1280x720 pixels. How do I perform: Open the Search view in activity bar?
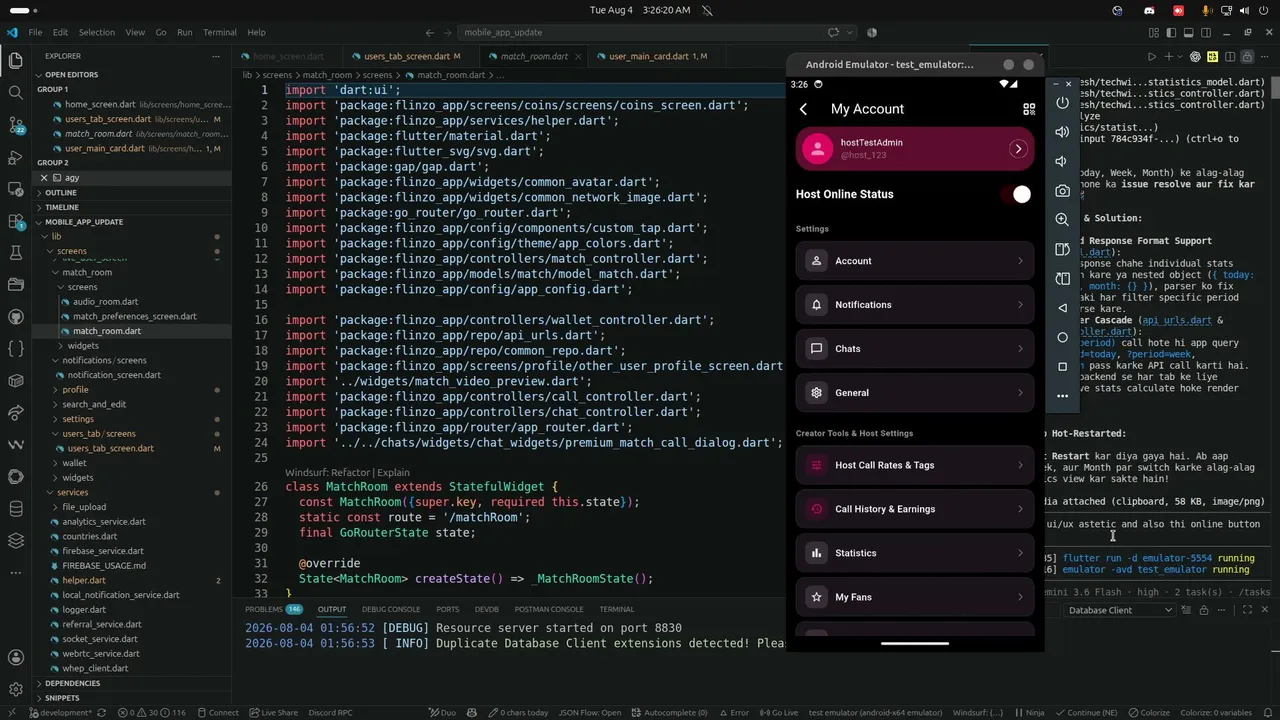coord(15,93)
